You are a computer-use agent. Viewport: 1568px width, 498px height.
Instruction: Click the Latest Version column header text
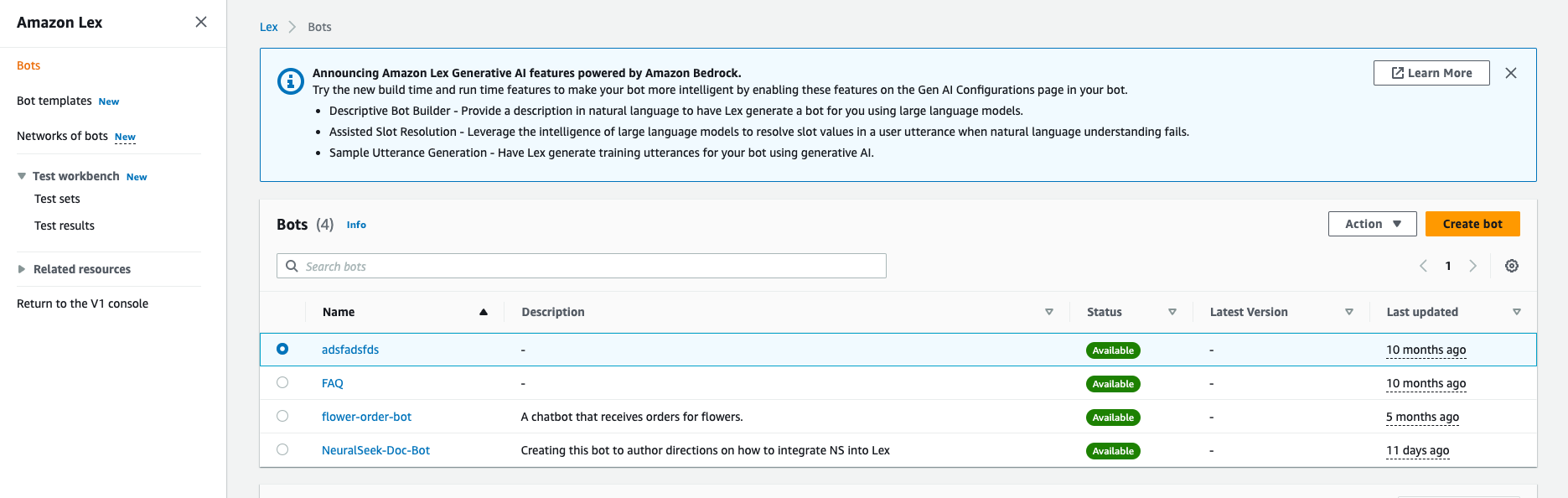tap(1249, 312)
